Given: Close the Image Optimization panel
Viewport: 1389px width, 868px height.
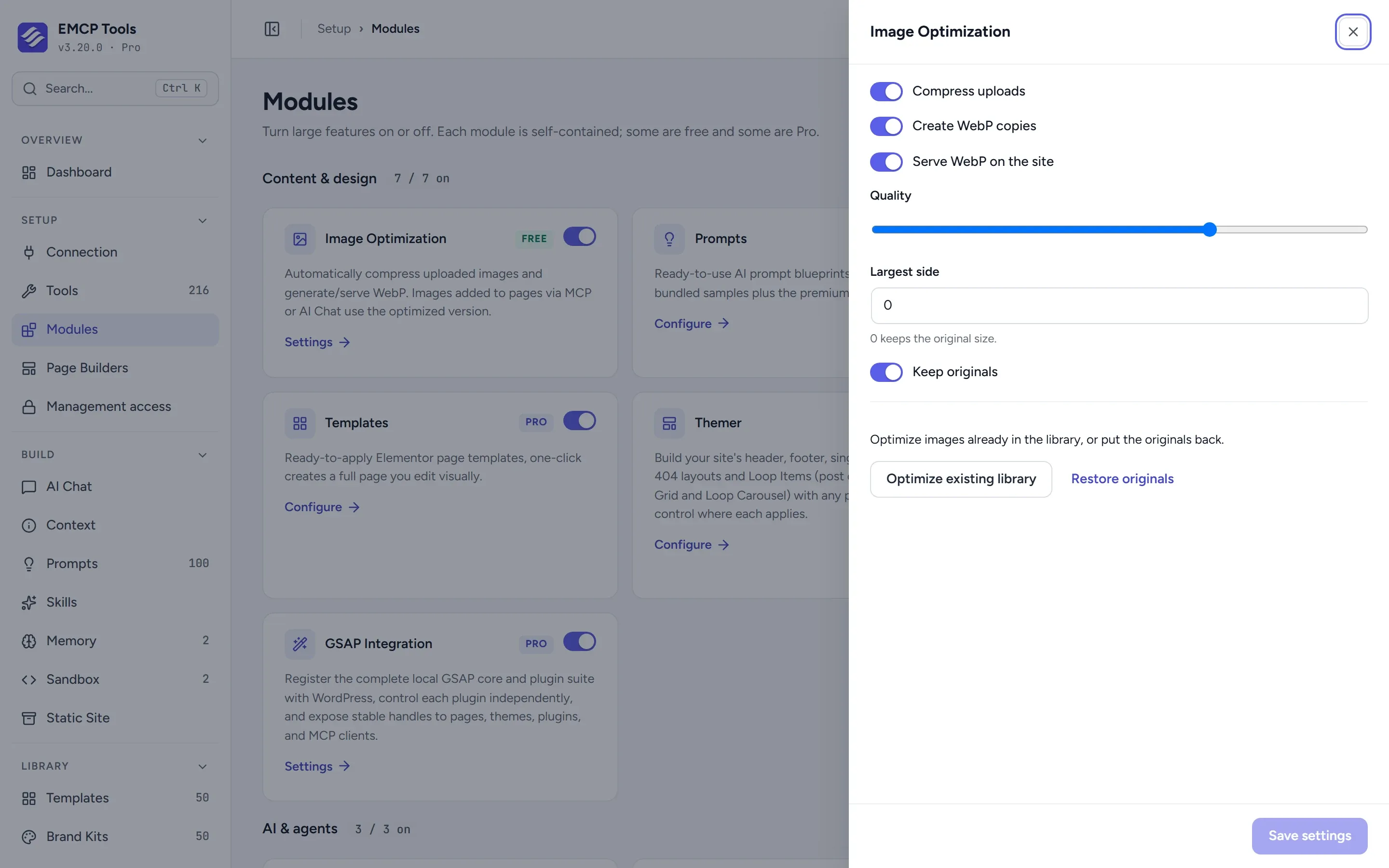Looking at the screenshot, I should [x=1353, y=32].
